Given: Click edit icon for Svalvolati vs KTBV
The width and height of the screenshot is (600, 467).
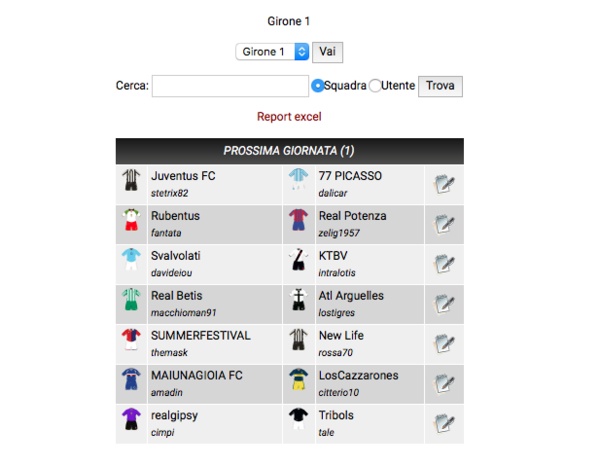Looking at the screenshot, I should coord(444,264).
